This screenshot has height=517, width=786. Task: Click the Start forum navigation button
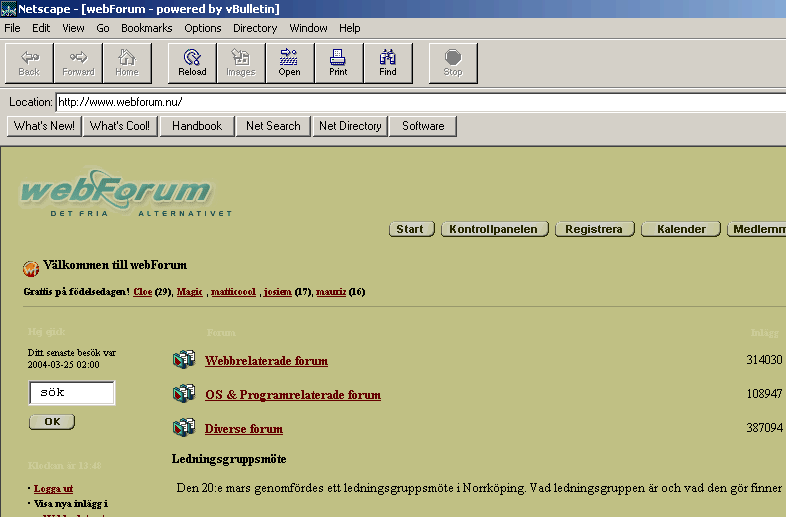click(x=411, y=229)
